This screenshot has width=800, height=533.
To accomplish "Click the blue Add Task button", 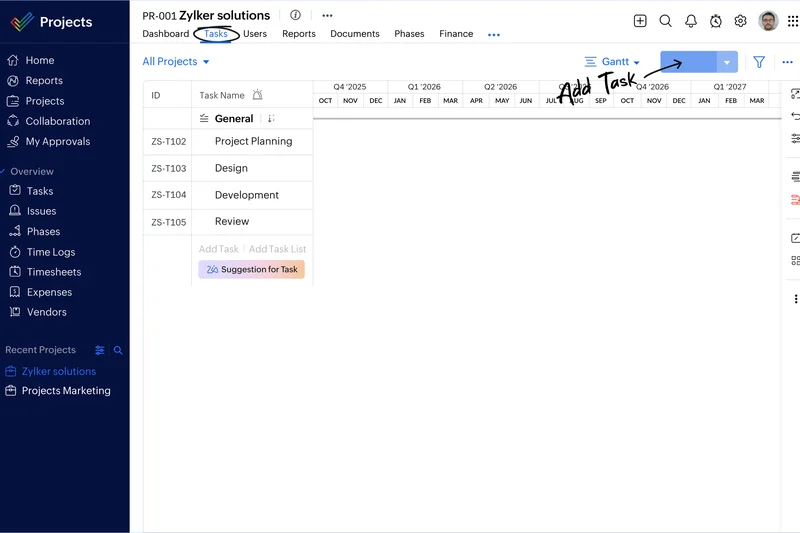I will point(688,62).
